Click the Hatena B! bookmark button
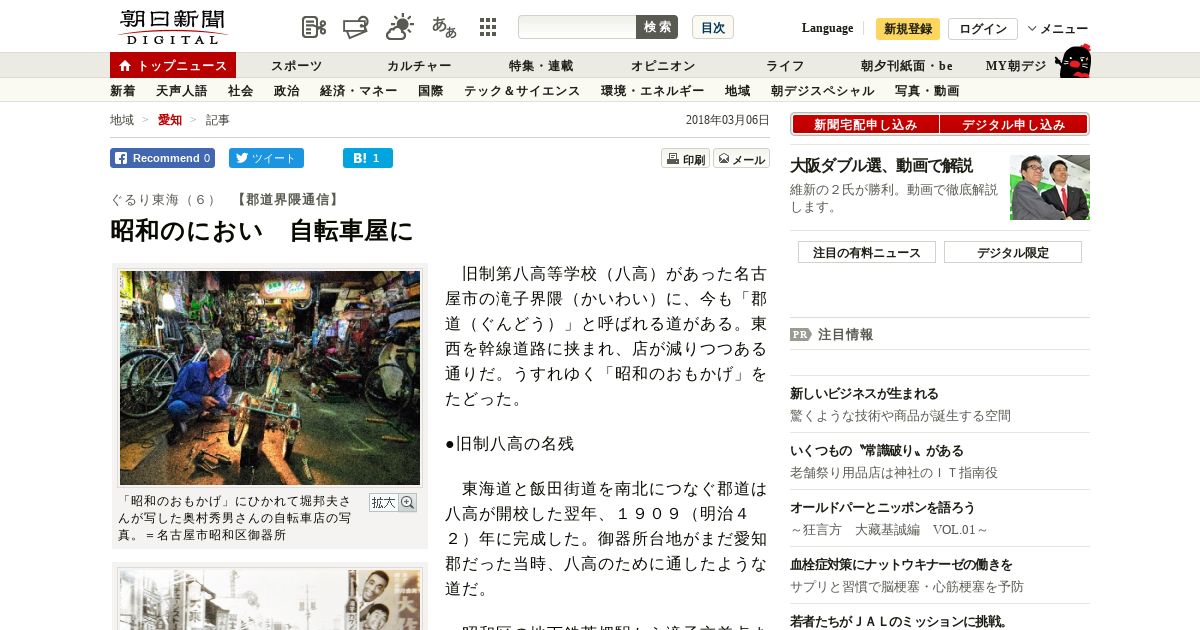The height and width of the screenshot is (630, 1200). (x=368, y=158)
